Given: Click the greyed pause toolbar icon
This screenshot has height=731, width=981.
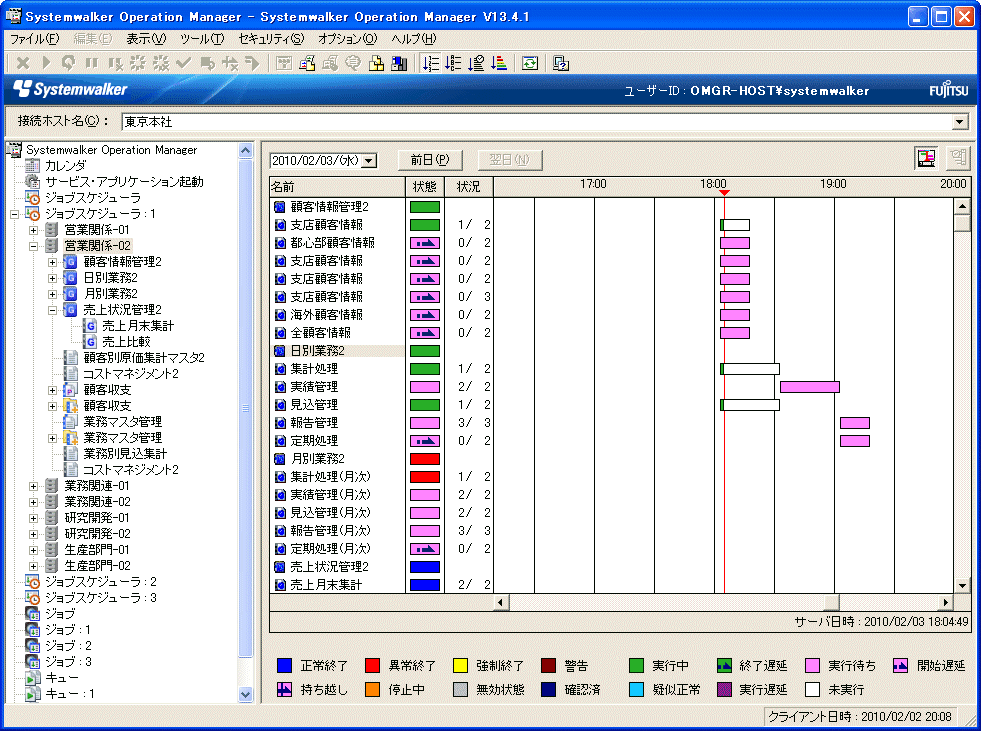Looking at the screenshot, I should tap(91, 63).
